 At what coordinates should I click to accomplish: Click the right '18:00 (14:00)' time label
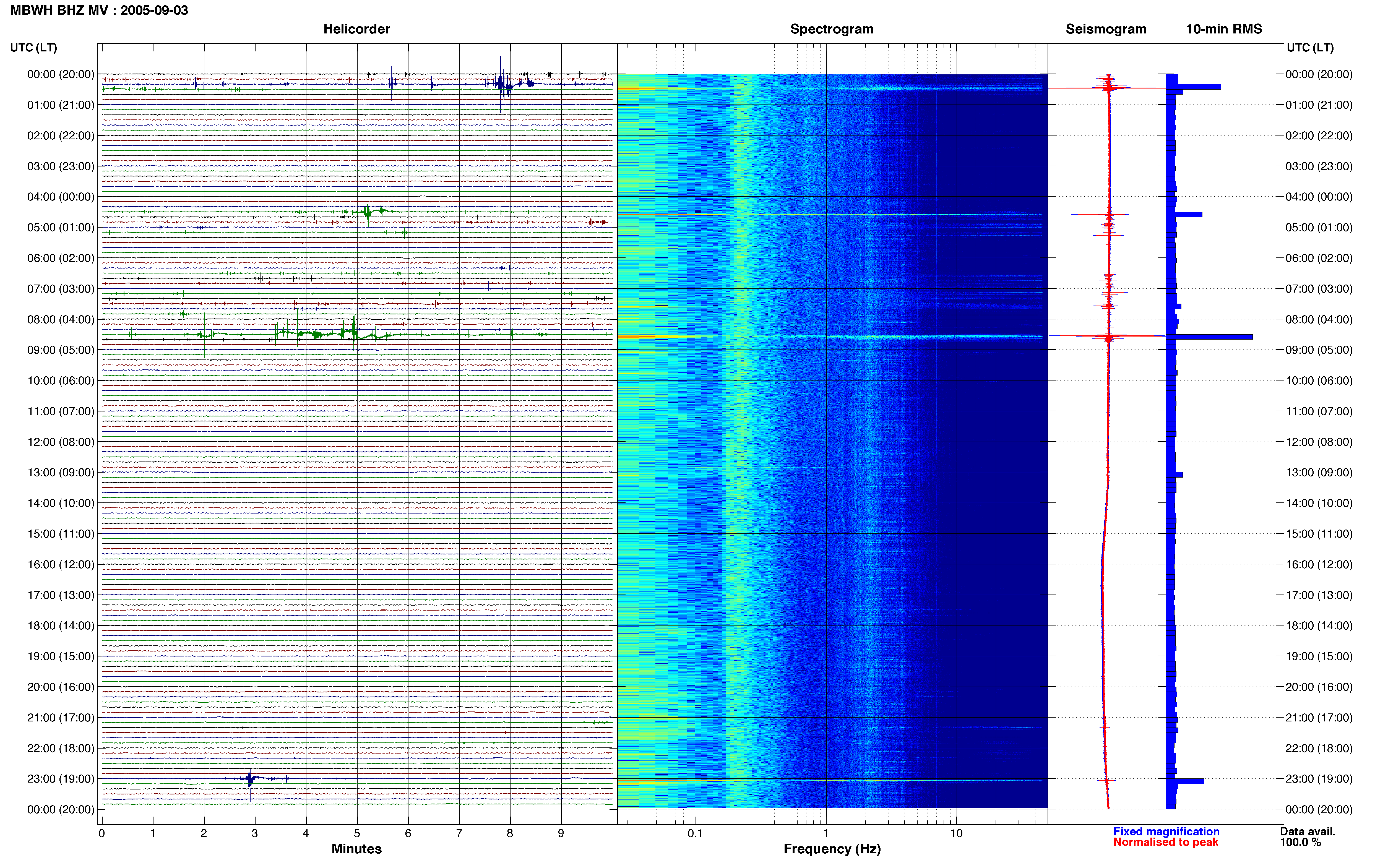1319,626
